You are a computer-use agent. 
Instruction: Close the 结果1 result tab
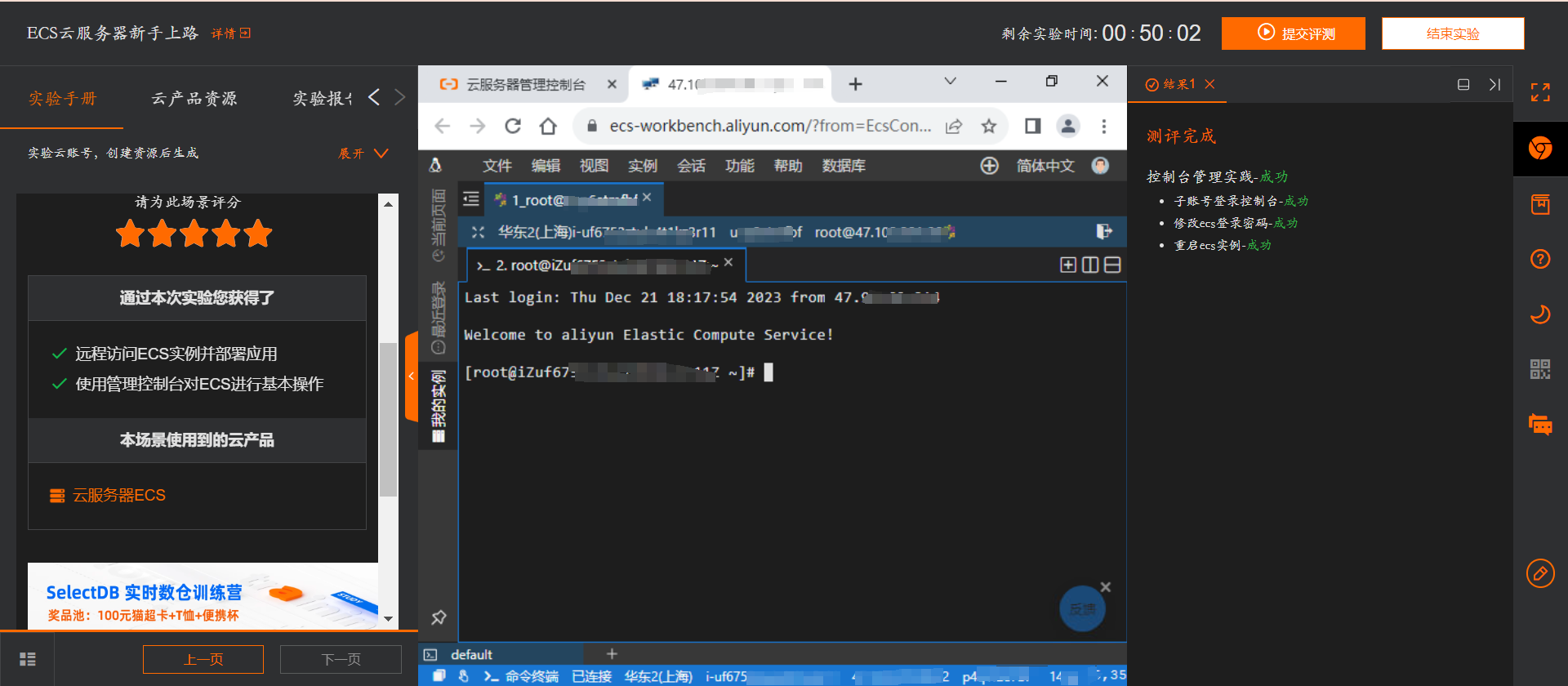[x=1209, y=84]
